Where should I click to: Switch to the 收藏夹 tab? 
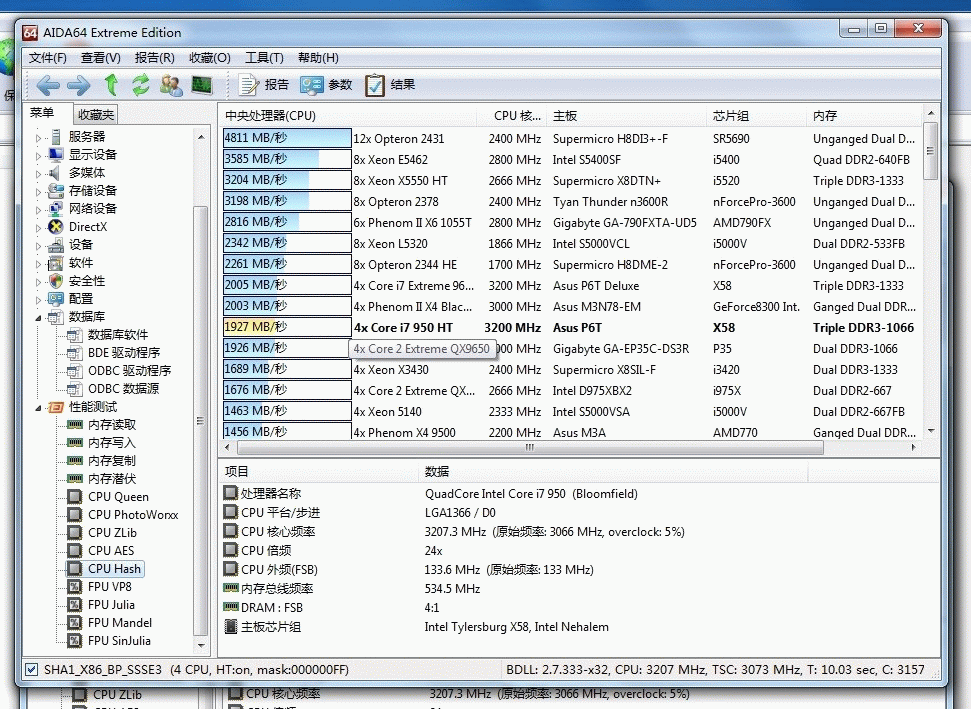(x=97, y=115)
